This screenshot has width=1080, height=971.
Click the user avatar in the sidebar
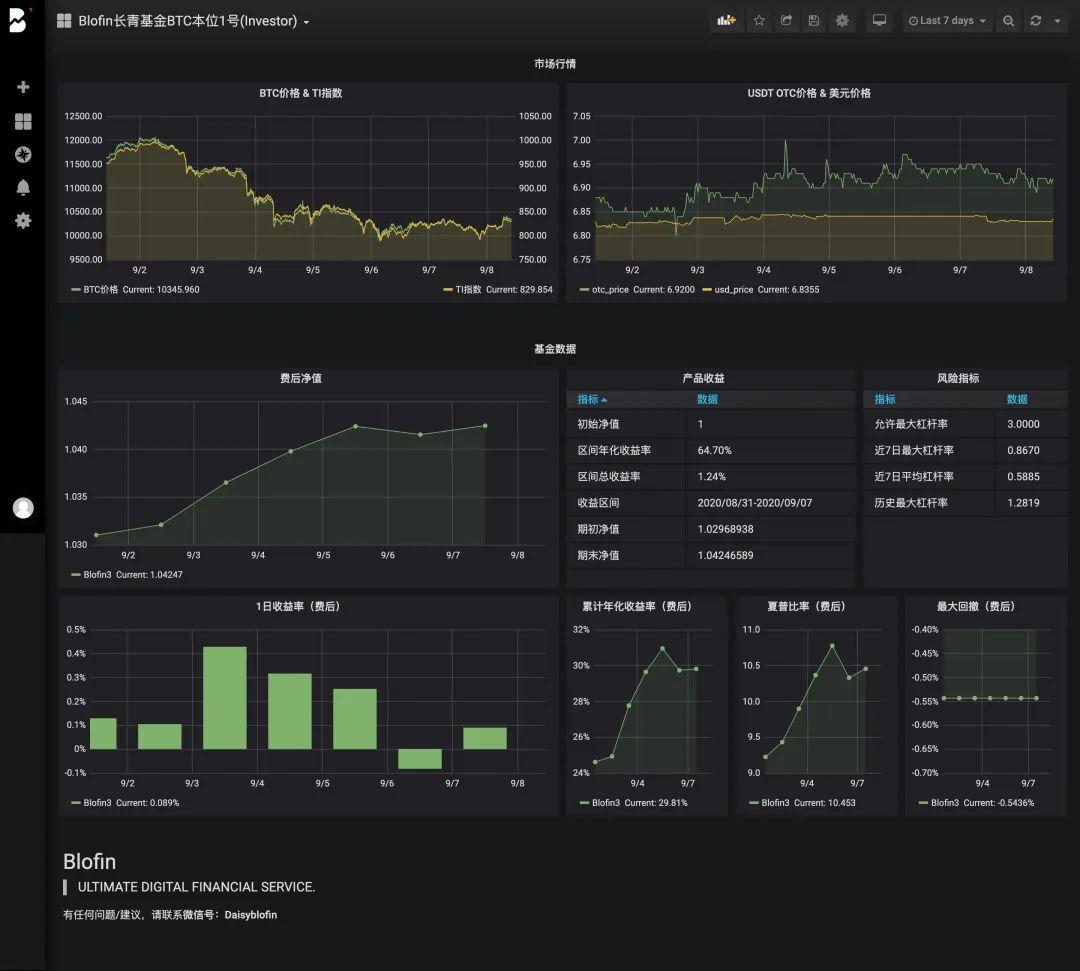tap(23, 508)
